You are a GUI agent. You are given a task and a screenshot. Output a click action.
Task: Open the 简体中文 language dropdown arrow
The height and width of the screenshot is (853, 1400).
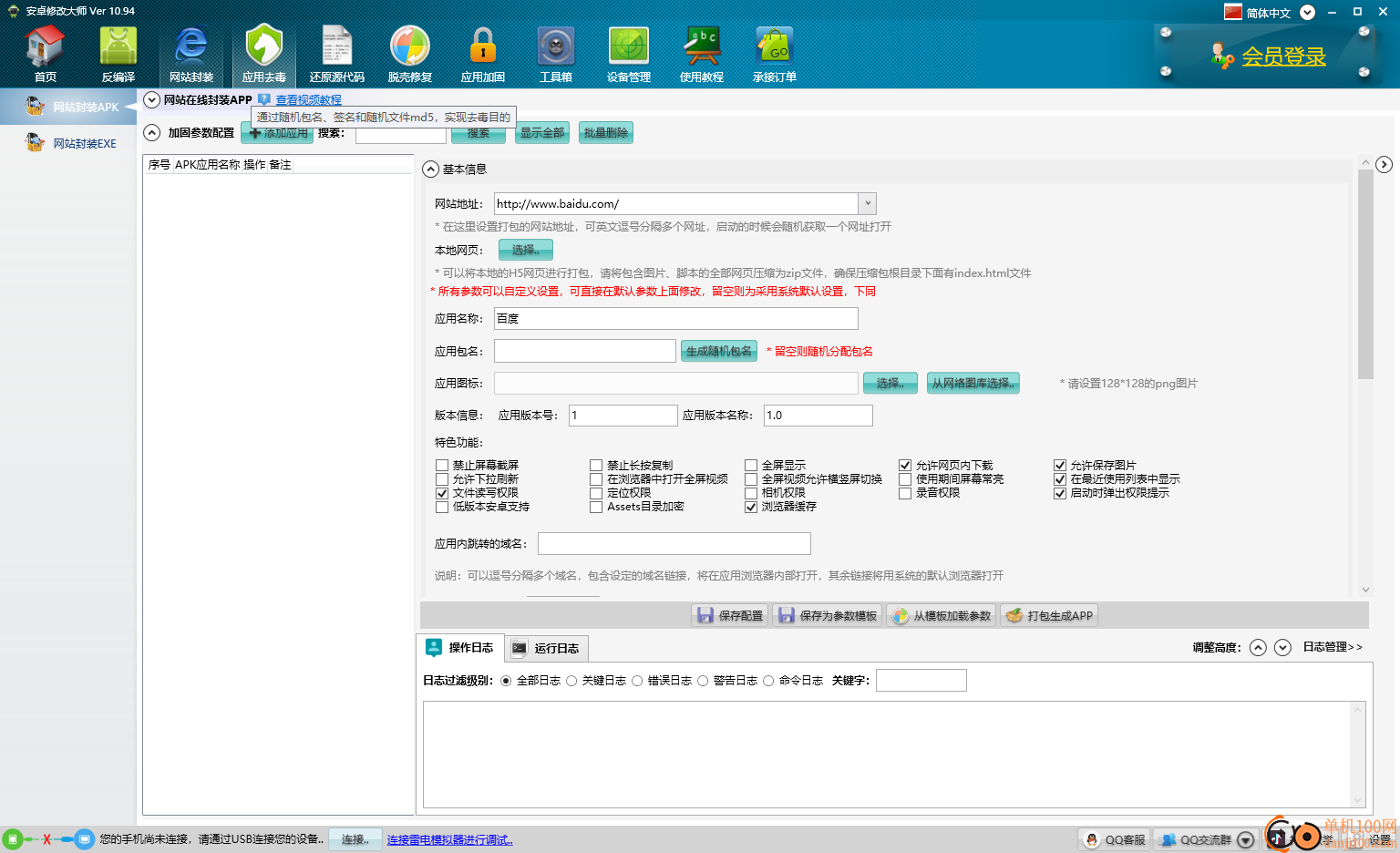pos(1307,12)
